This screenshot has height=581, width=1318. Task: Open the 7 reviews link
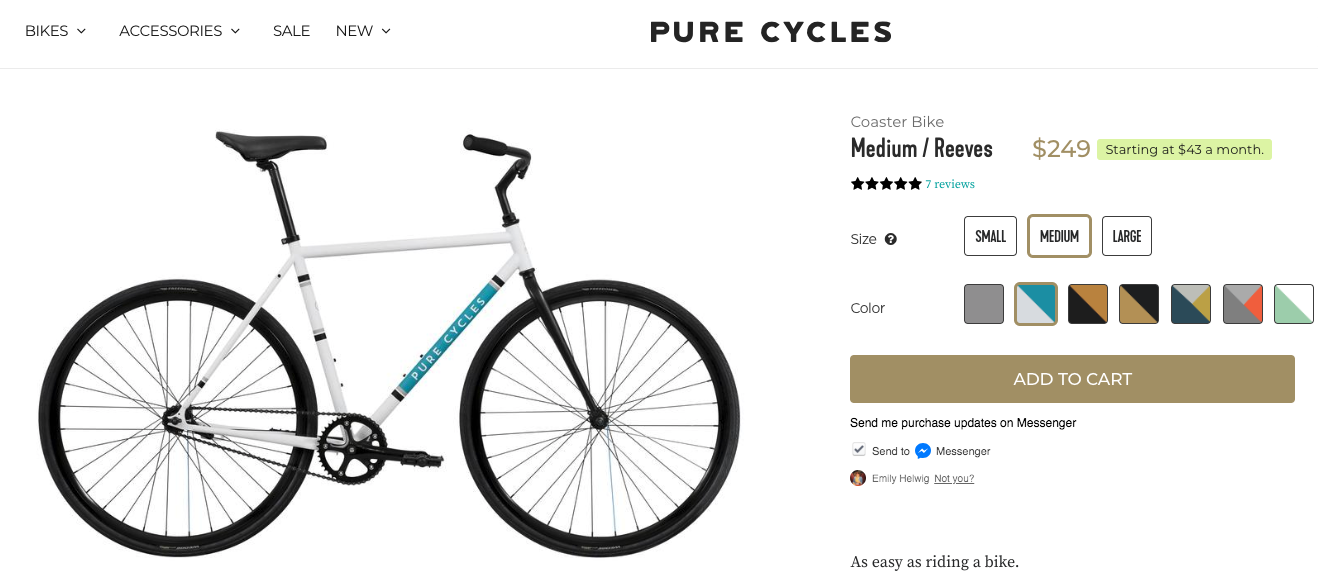(x=948, y=184)
